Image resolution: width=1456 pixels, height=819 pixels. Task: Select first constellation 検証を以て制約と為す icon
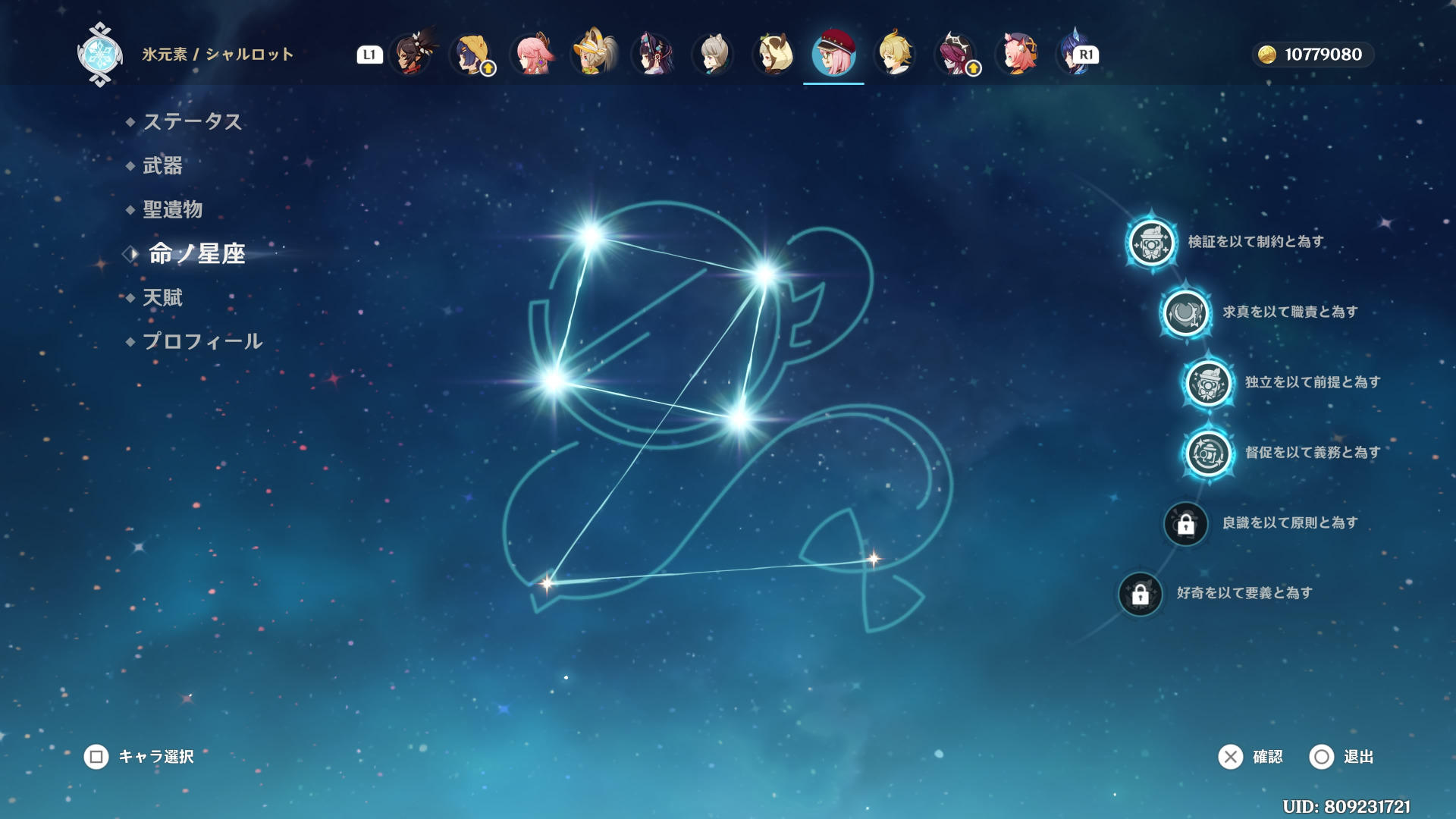click(x=1151, y=243)
